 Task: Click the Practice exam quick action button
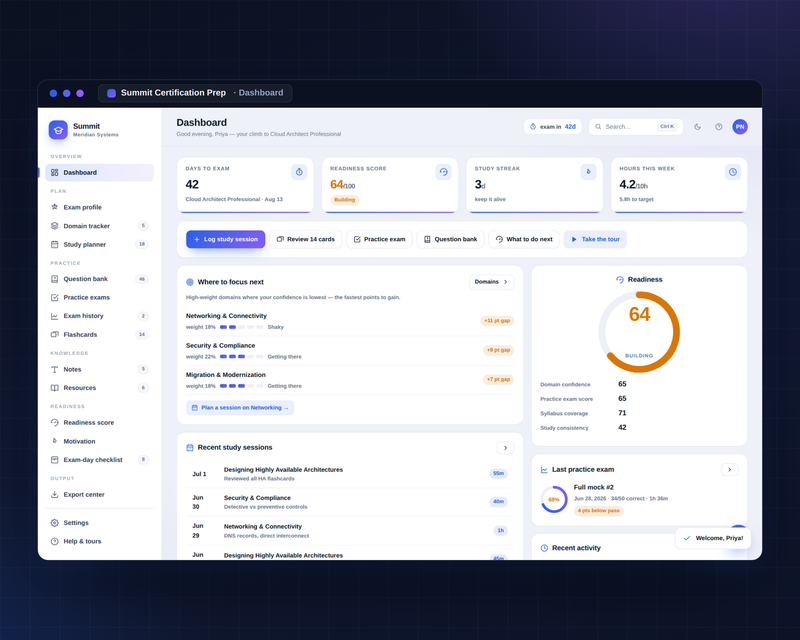[379, 239]
